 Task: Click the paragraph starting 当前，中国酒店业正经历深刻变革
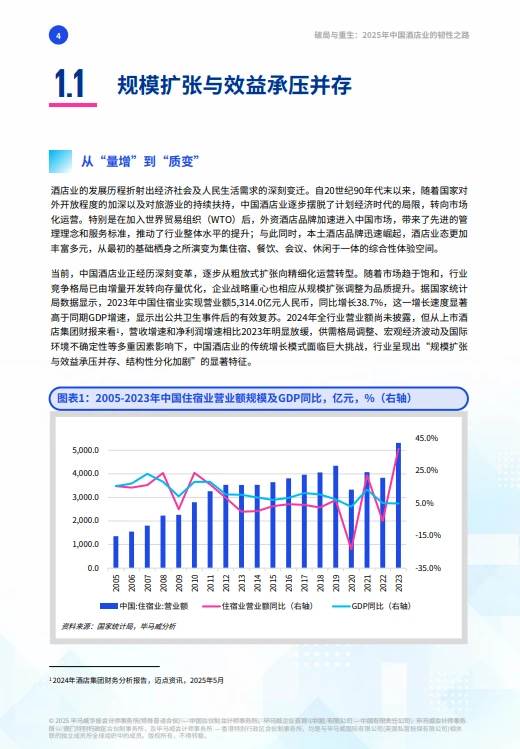(x=259, y=317)
